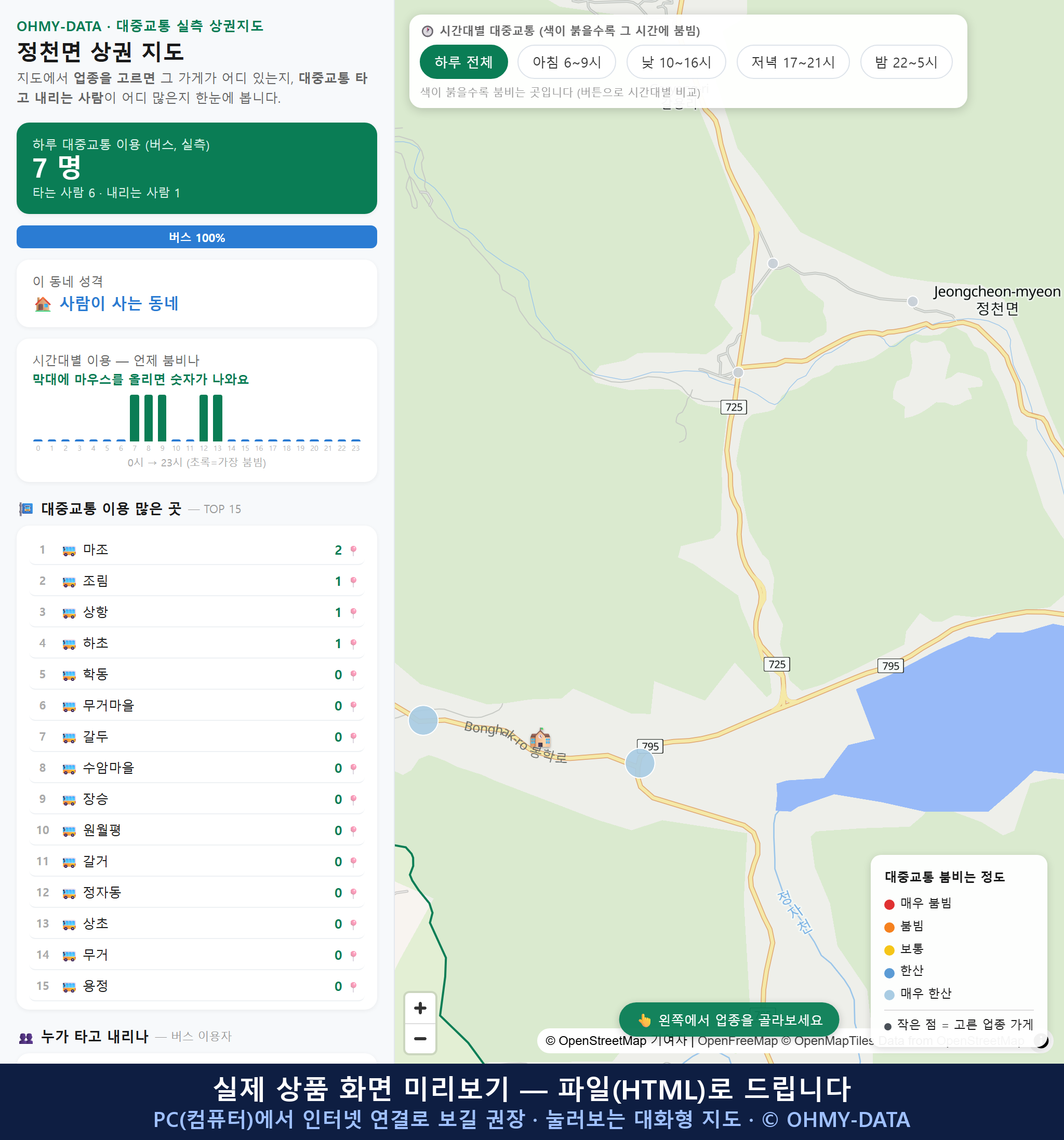Image resolution: width=1064 pixels, height=1140 pixels.
Task: Click the bus icon beside 용정
Action: tap(69, 987)
